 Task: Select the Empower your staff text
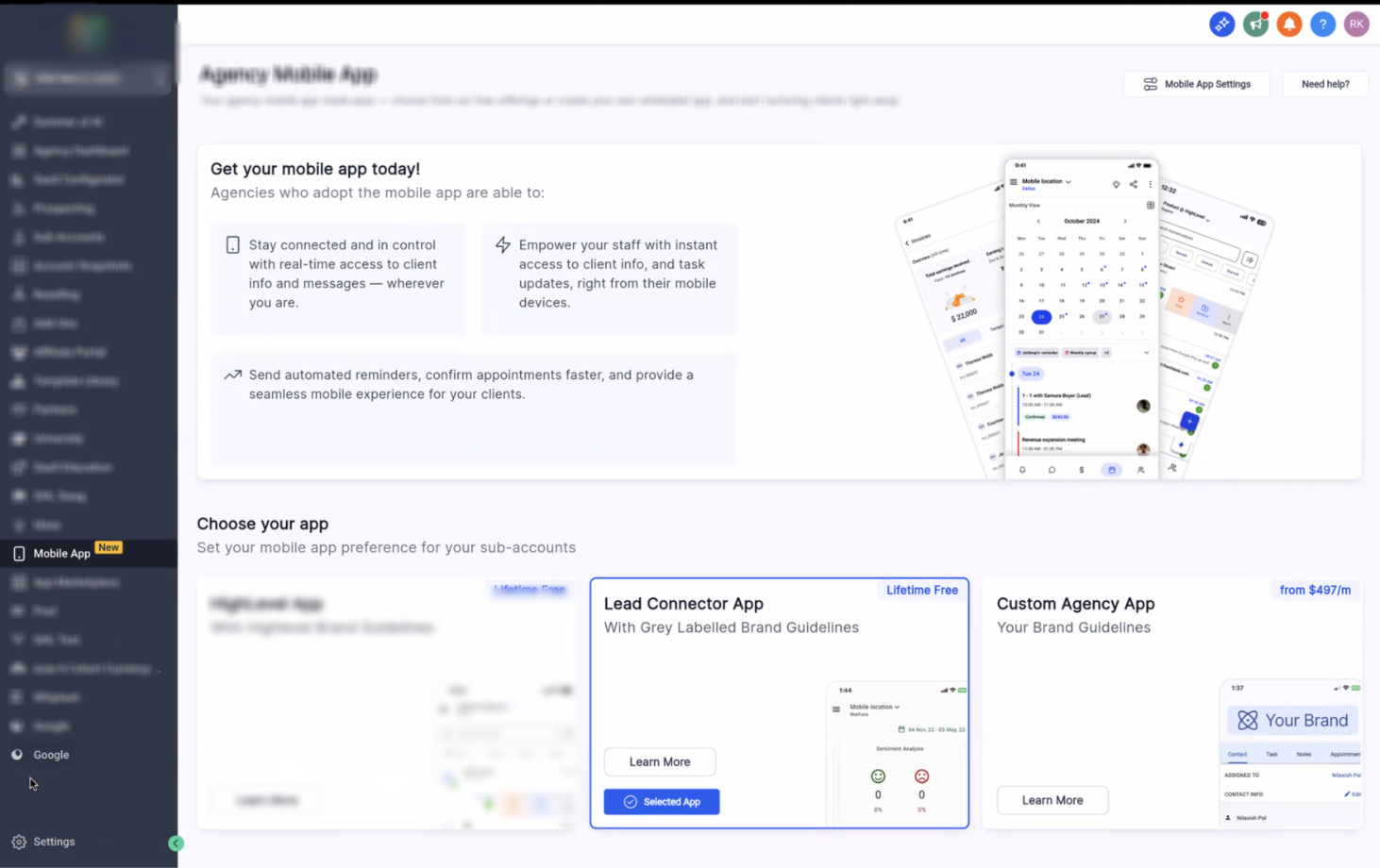(x=618, y=274)
